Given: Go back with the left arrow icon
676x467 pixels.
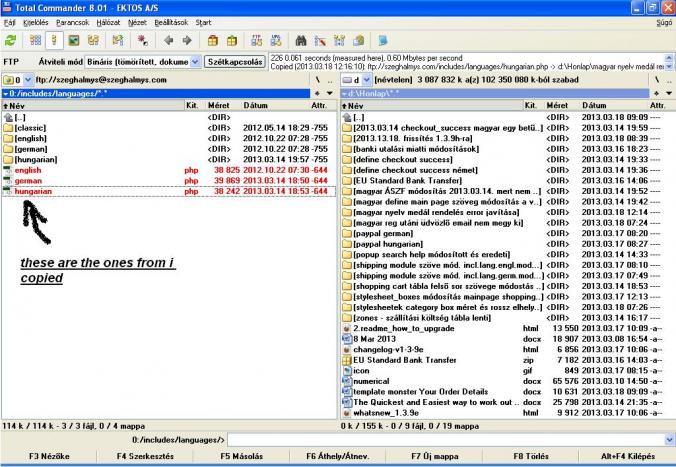Looking at the screenshot, I should pyautogui.click(x=168, y=41).
